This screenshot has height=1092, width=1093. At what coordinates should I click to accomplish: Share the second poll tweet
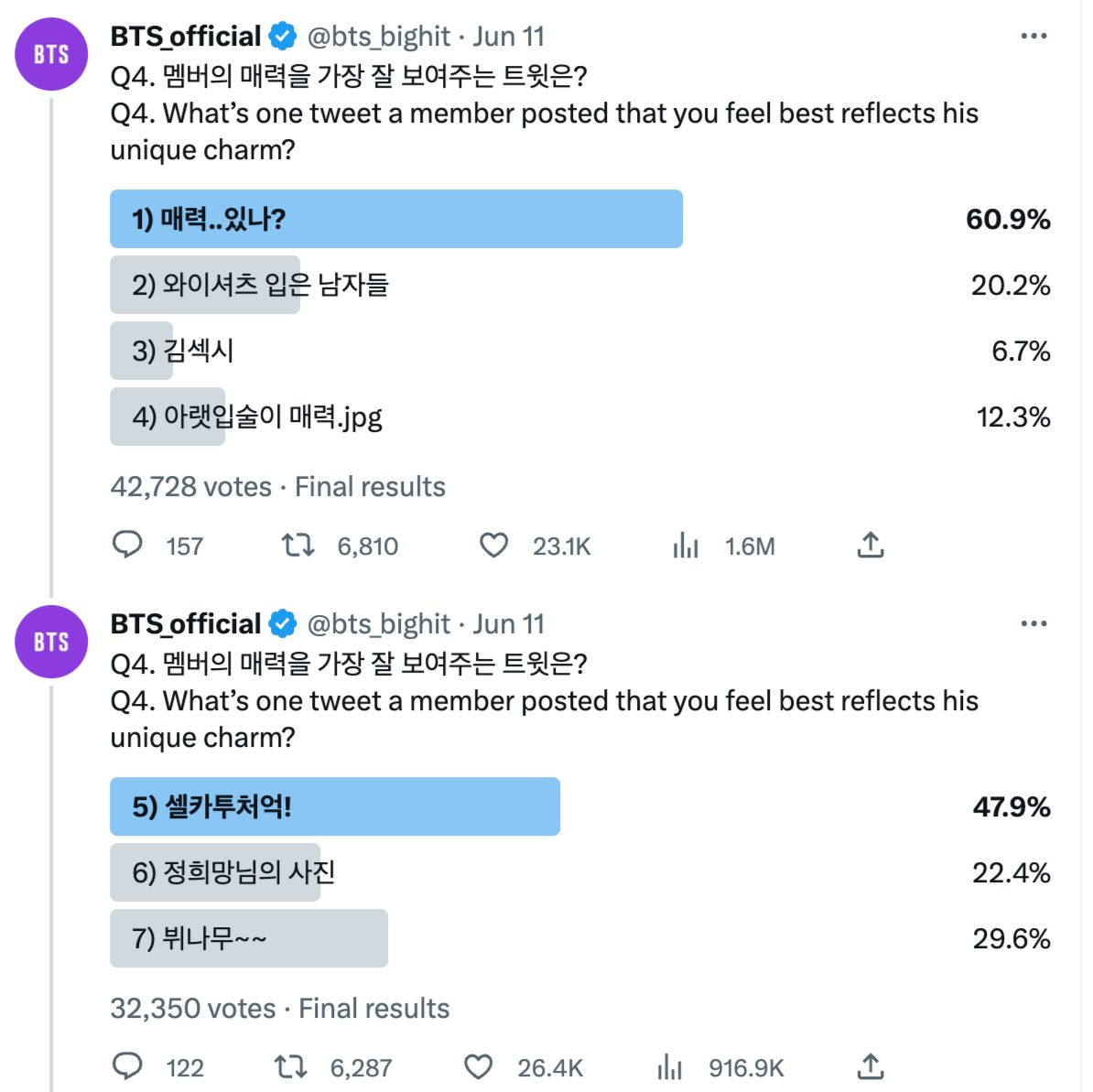(870, 1067)
